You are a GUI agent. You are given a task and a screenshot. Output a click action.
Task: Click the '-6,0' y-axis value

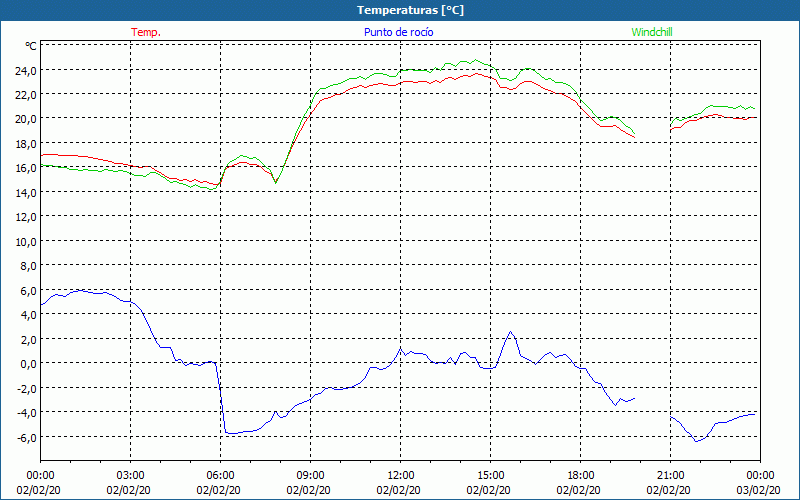26,438
